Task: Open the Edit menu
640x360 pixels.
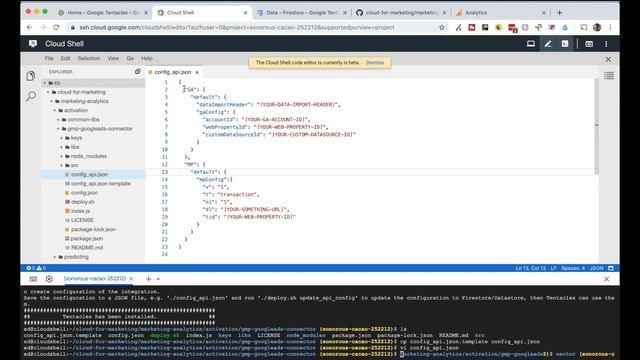Action: click(65, 58)
